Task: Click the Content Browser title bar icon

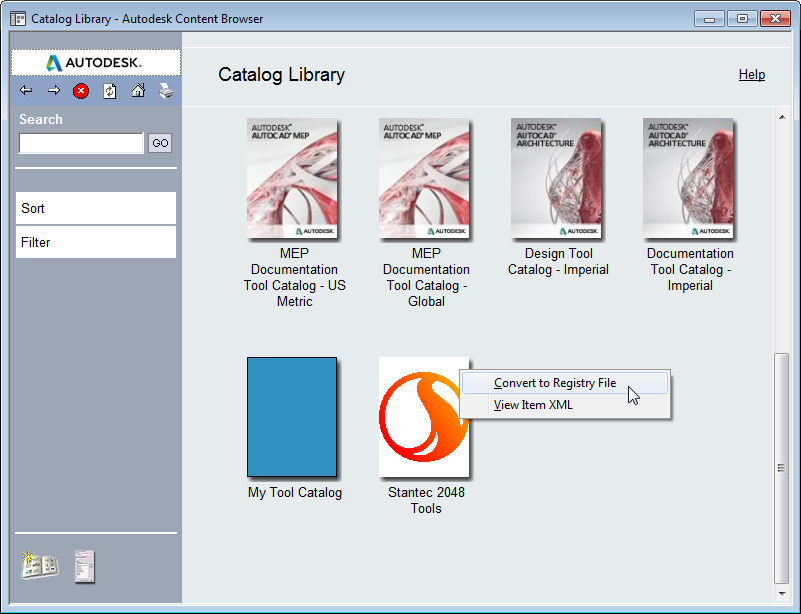Action: [18, 19]
